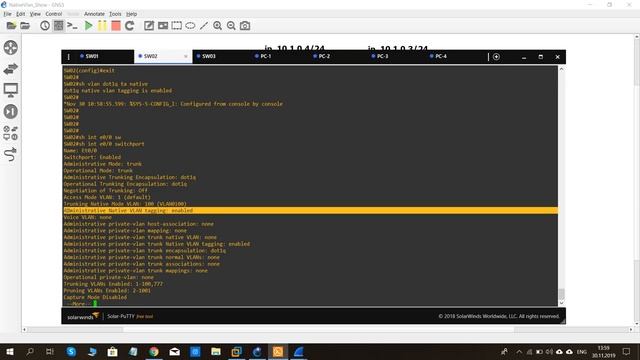Select the draw rectangle tool
640x360 pixels.
pos(176,26)
